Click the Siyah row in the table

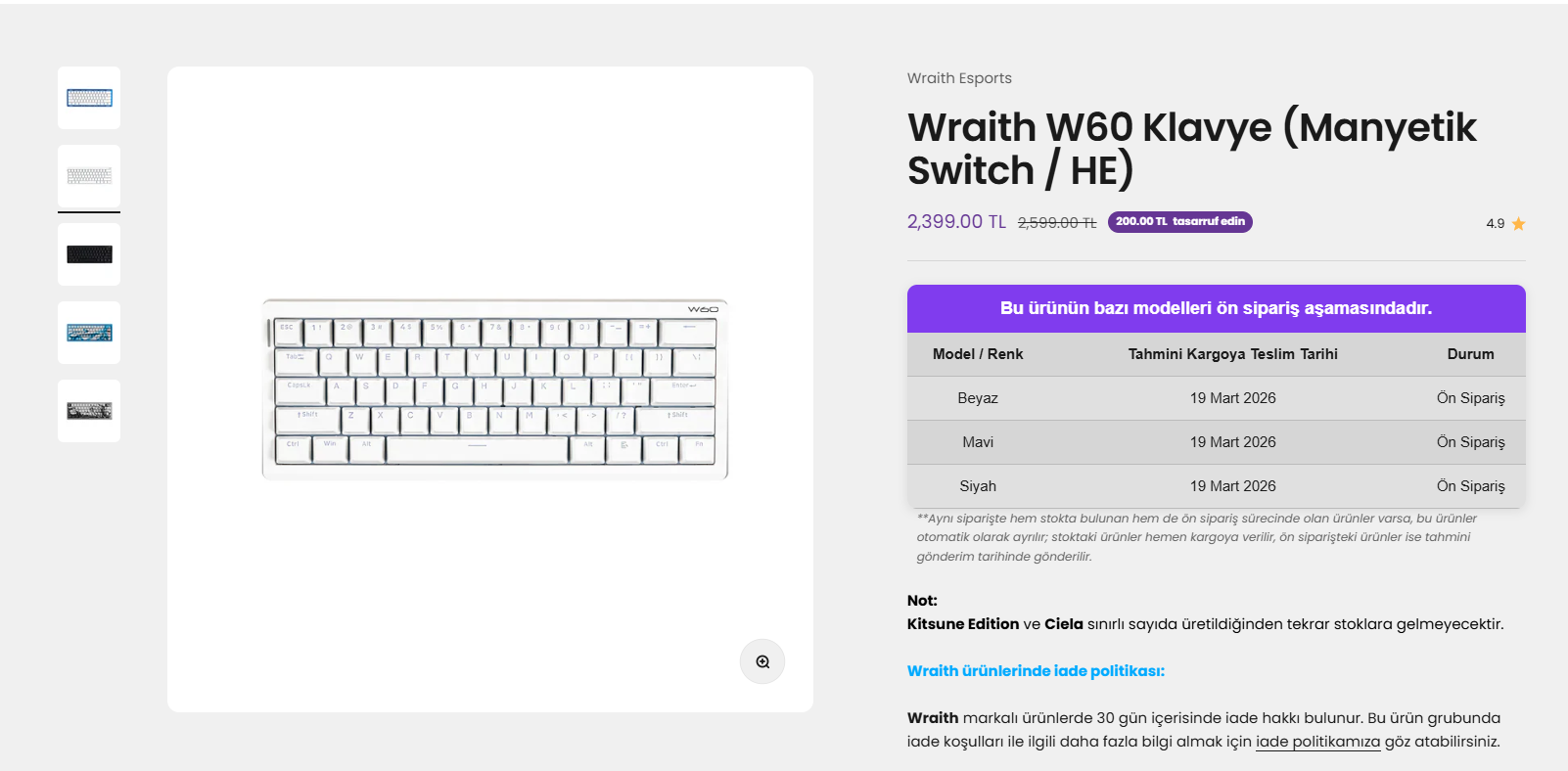tap(1217, 486)
